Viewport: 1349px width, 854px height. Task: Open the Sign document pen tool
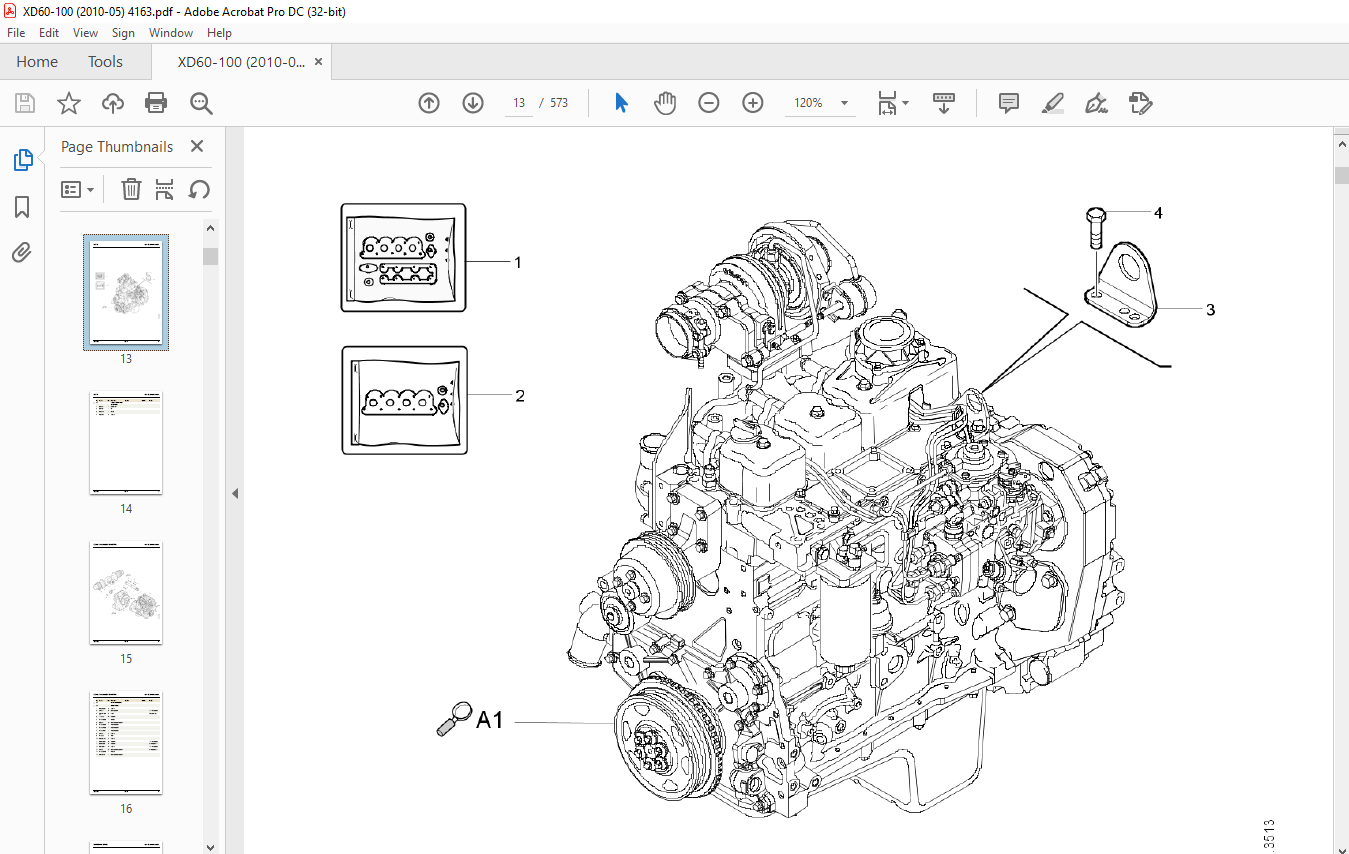(1097, 103)
